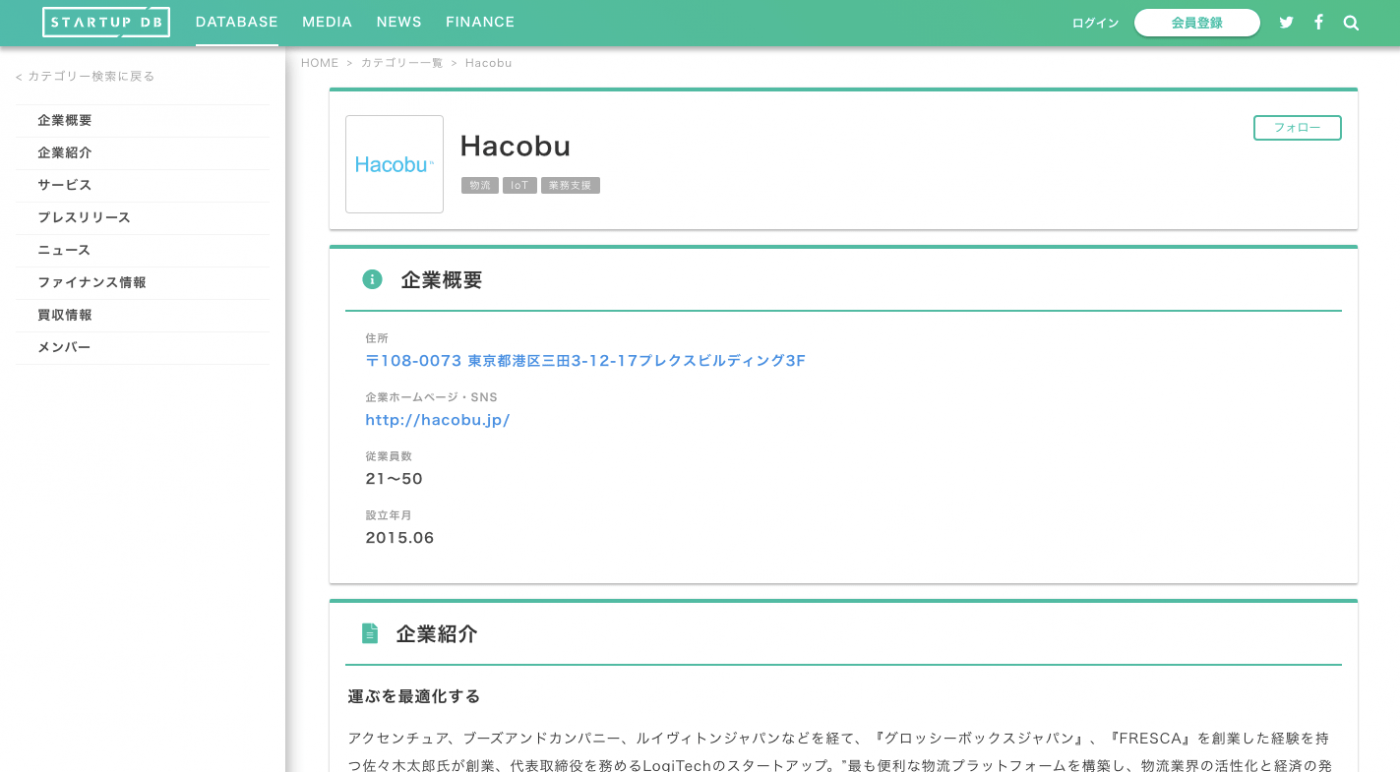The width and height of the screenshot is (1400, 772).
Task: Click the カテゴリー一覧 breadcrumb
Action: 401,63
